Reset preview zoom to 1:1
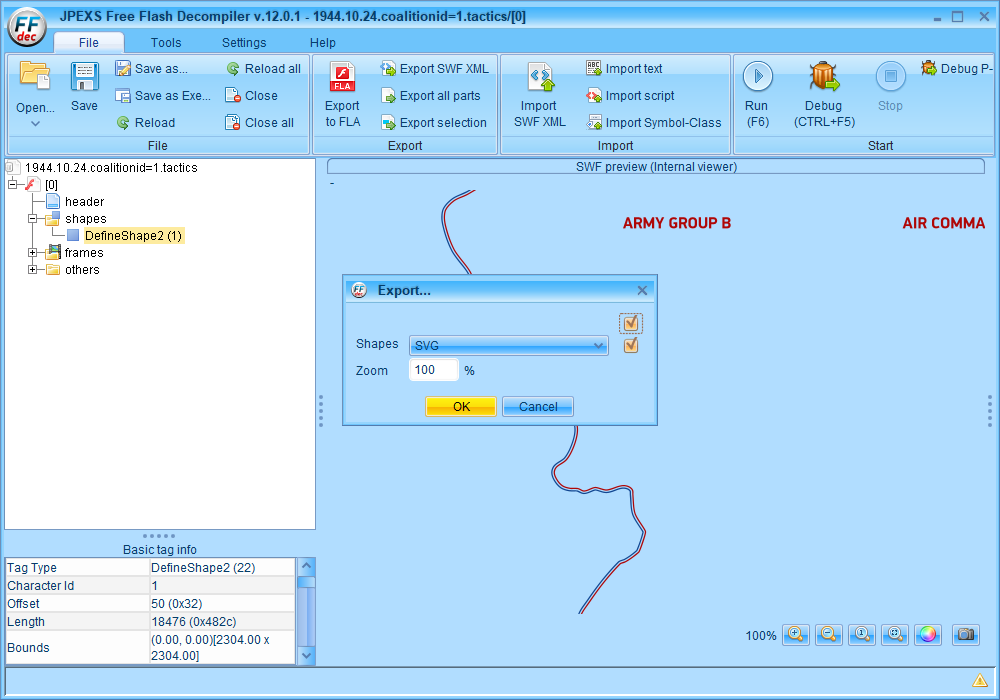Screen dimensions: 1000x700 pyautogui.click(x=862, y=634)
